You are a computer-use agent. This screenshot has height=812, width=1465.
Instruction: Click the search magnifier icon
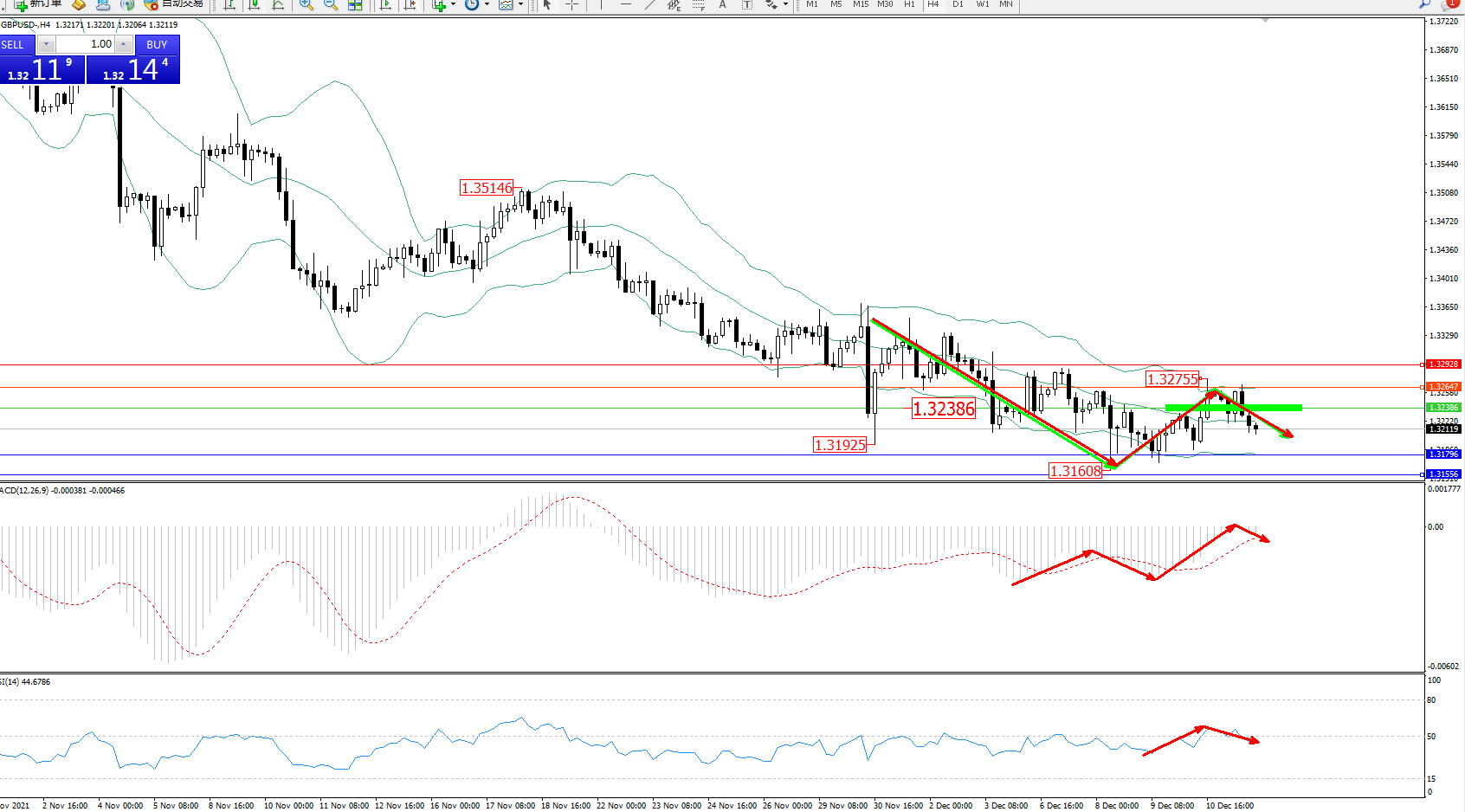click(x=1424, y=4)
